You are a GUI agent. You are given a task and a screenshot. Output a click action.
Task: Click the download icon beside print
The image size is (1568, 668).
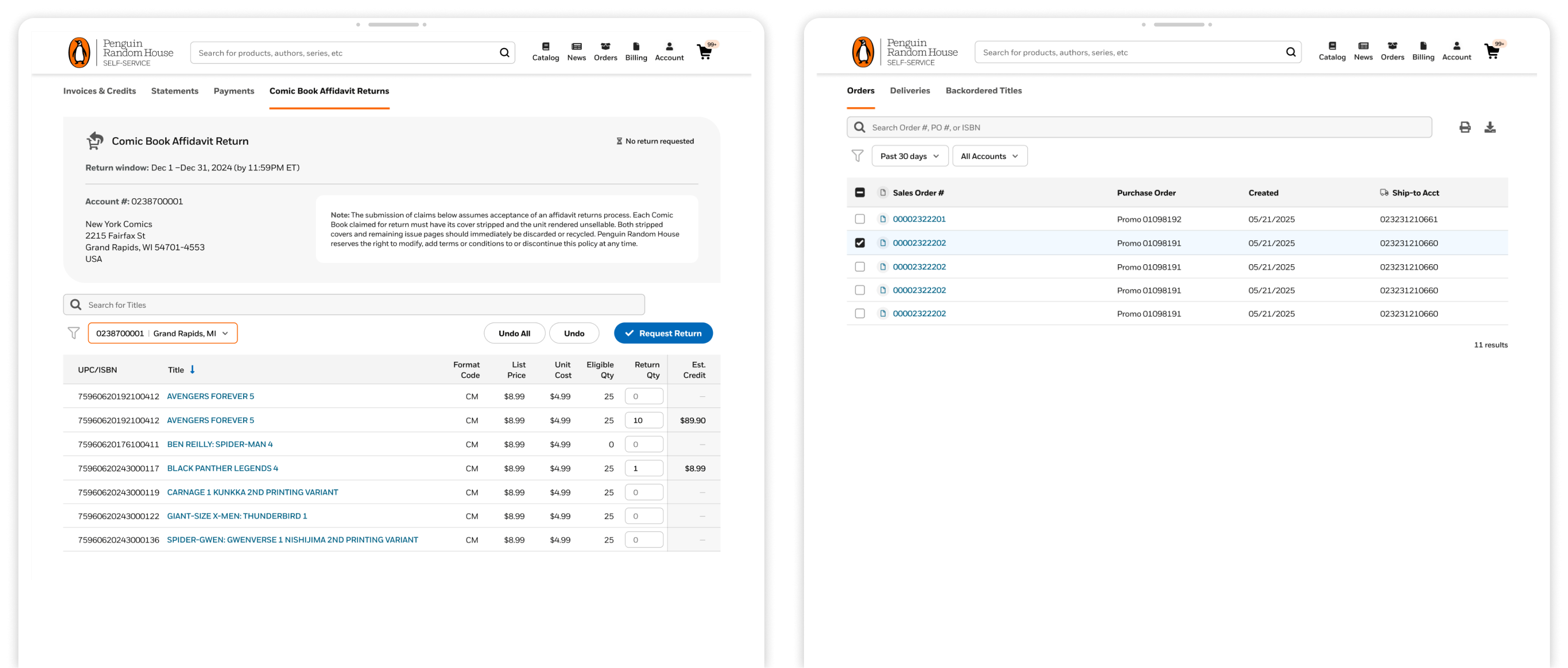point(1489,127)
